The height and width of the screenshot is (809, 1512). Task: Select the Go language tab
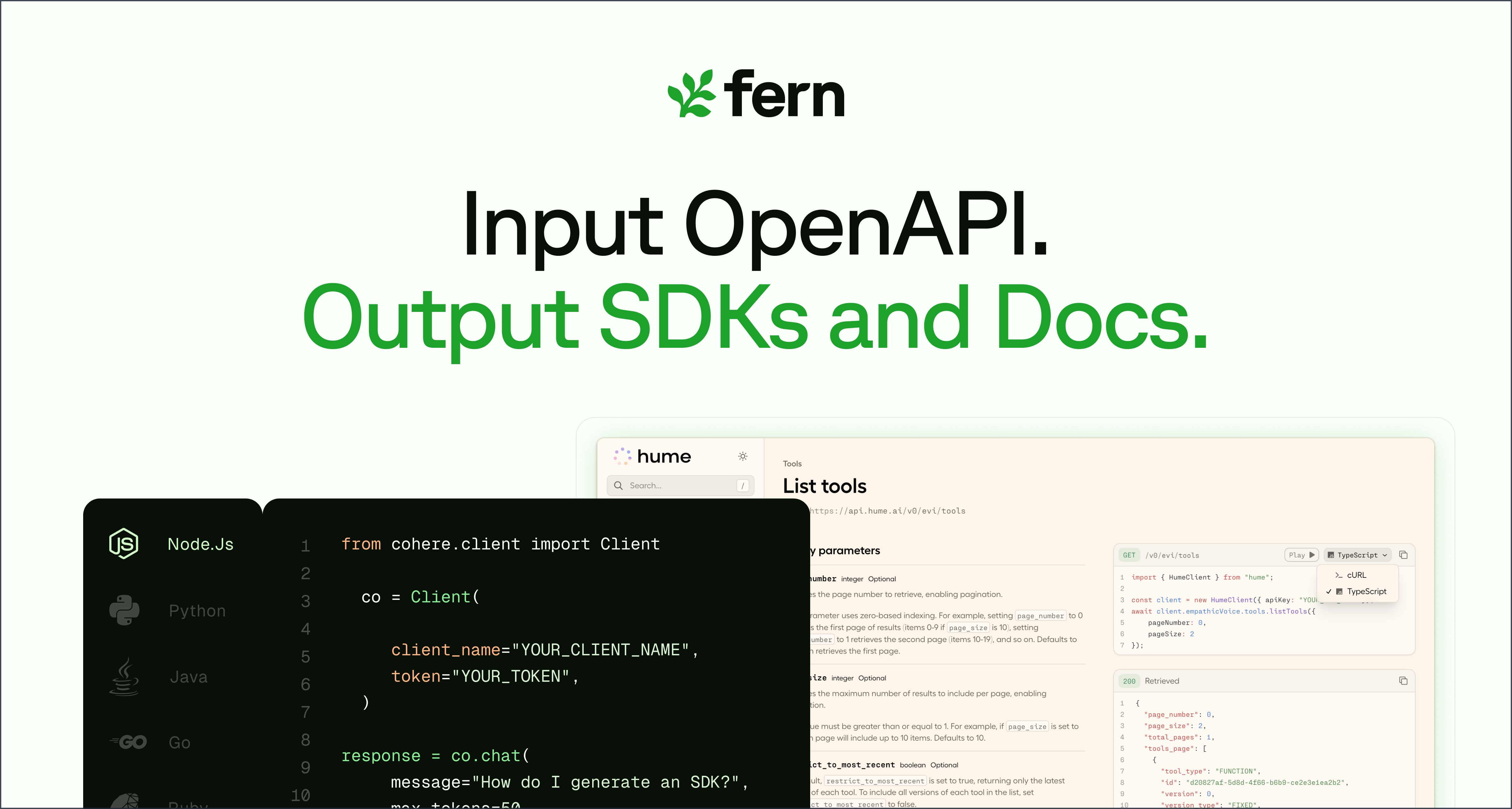(179, 743)
